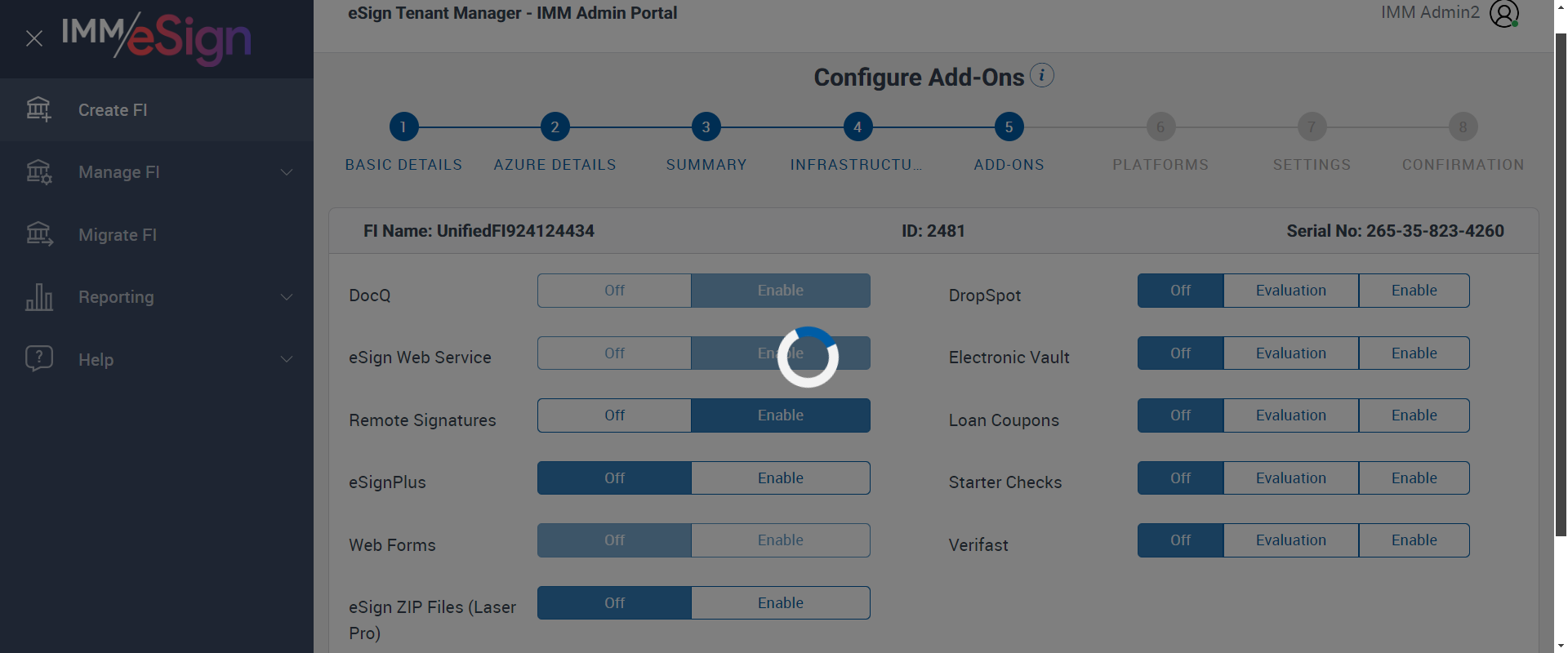Screen dimensions: 1568x653
Task: Set DocQ to Enable
Action: pos(781,291)
